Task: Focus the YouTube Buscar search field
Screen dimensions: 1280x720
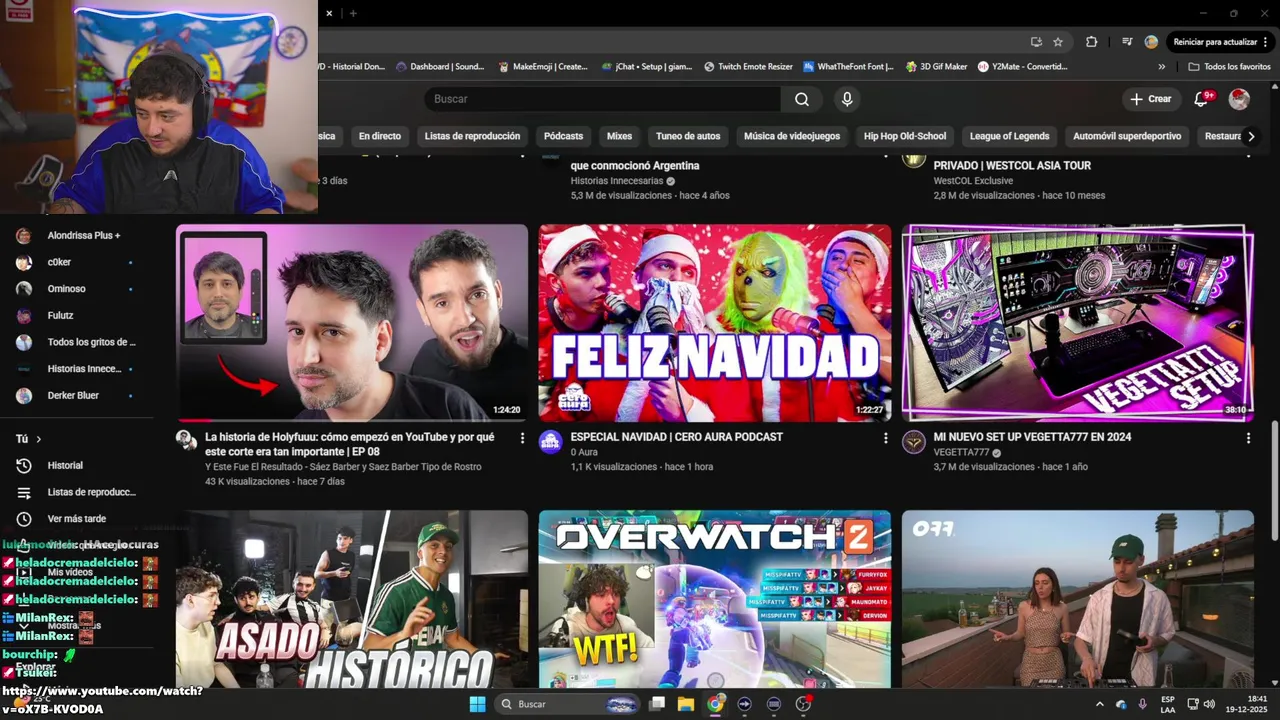Action: pos(603,99)
